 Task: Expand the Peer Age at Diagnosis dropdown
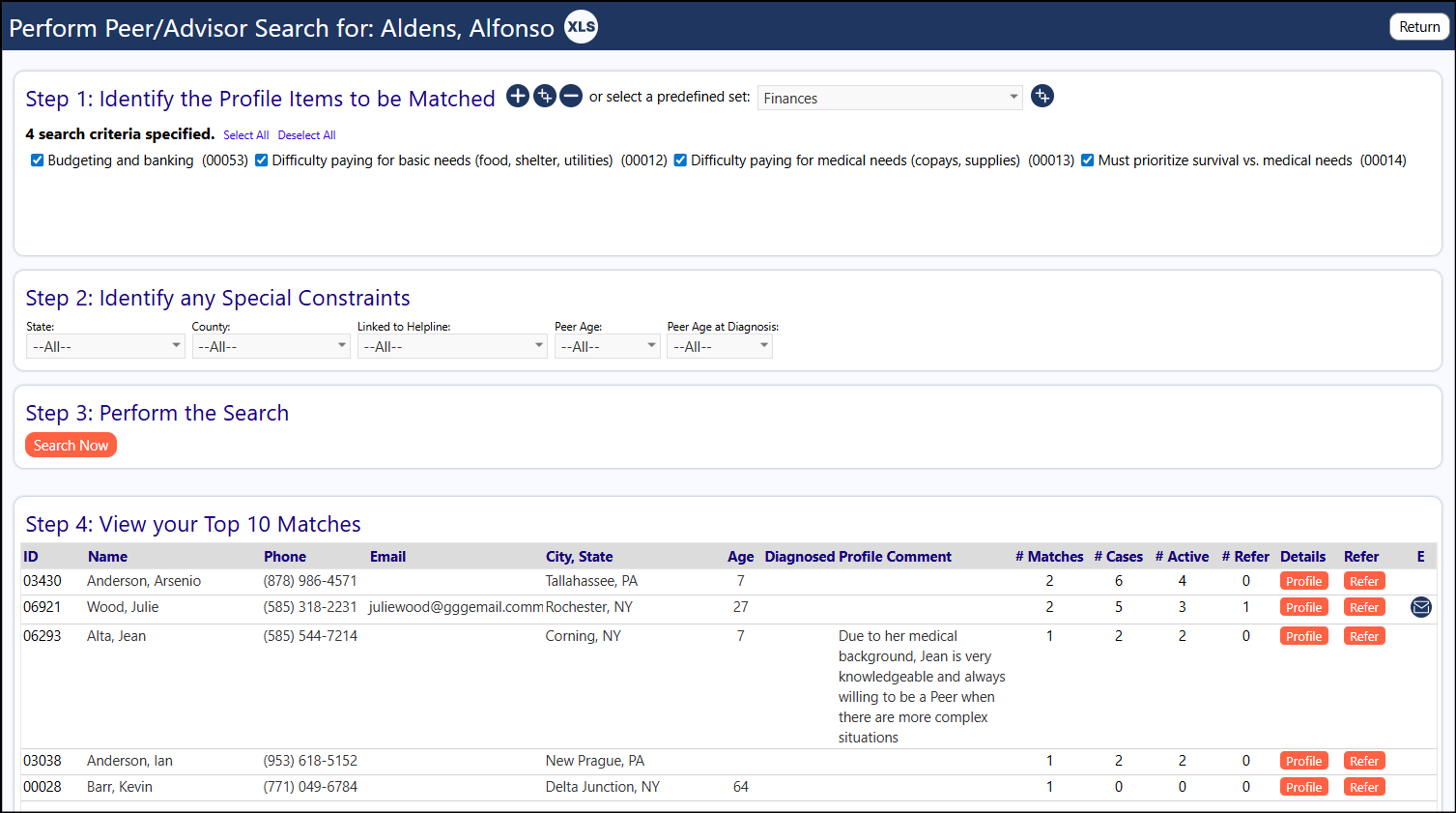coord(720,346)
